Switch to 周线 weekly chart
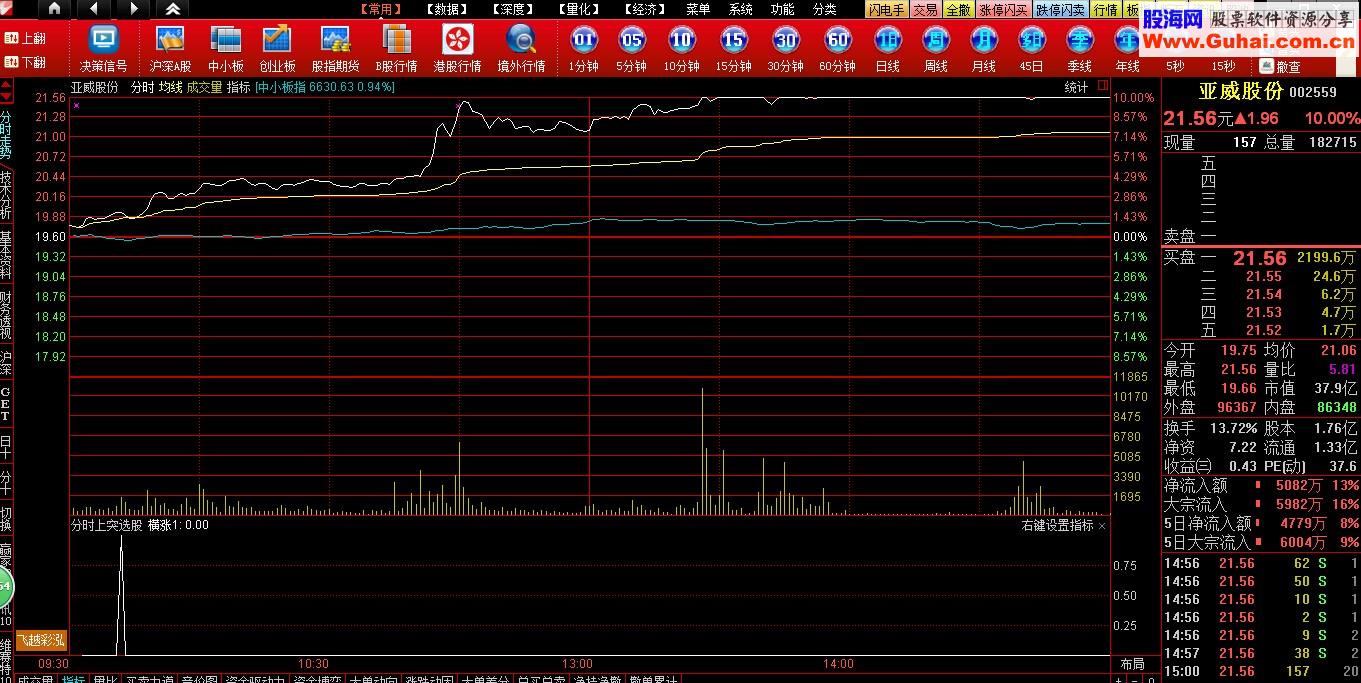 click(935, 49)
